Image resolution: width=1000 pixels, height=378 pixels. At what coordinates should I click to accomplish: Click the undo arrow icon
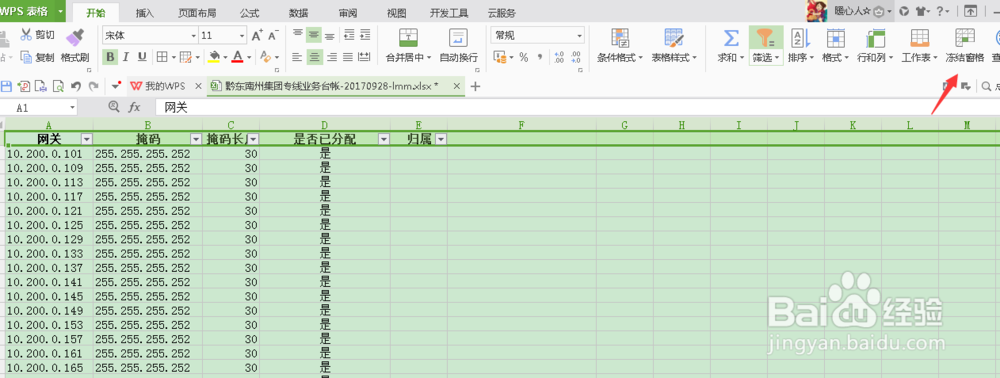[x=76, y=86]
